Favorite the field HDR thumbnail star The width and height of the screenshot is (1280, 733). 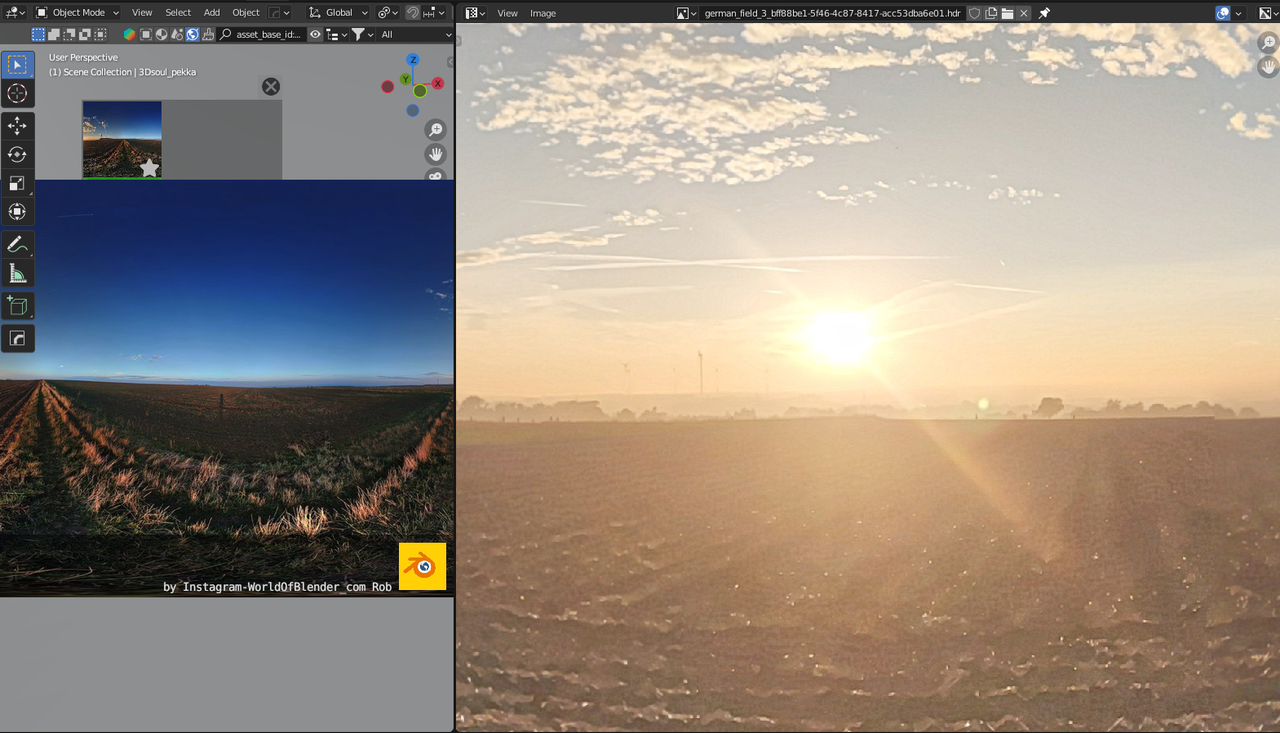pos(149,168)
